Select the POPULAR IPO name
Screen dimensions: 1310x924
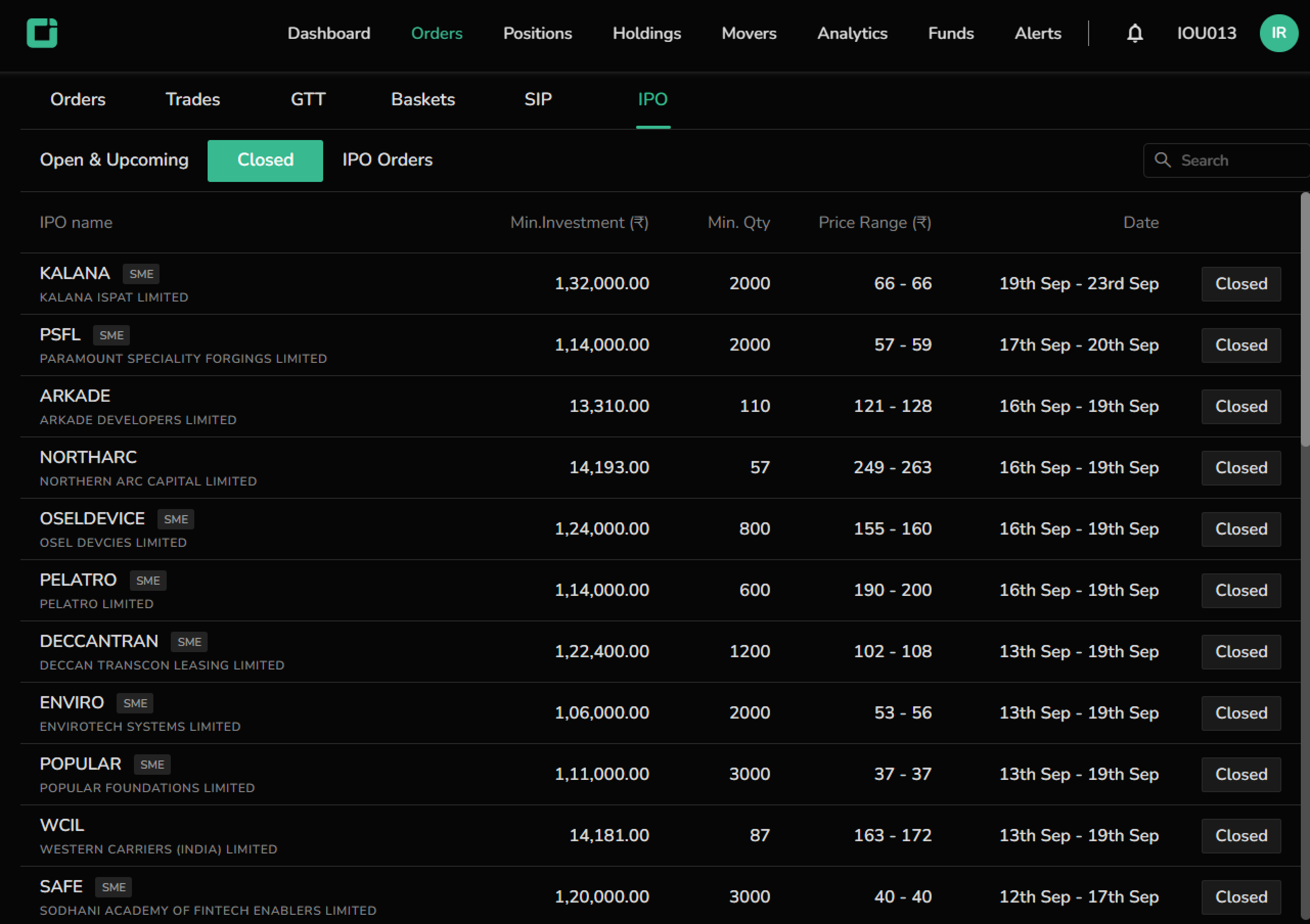[x=80, y=764]
